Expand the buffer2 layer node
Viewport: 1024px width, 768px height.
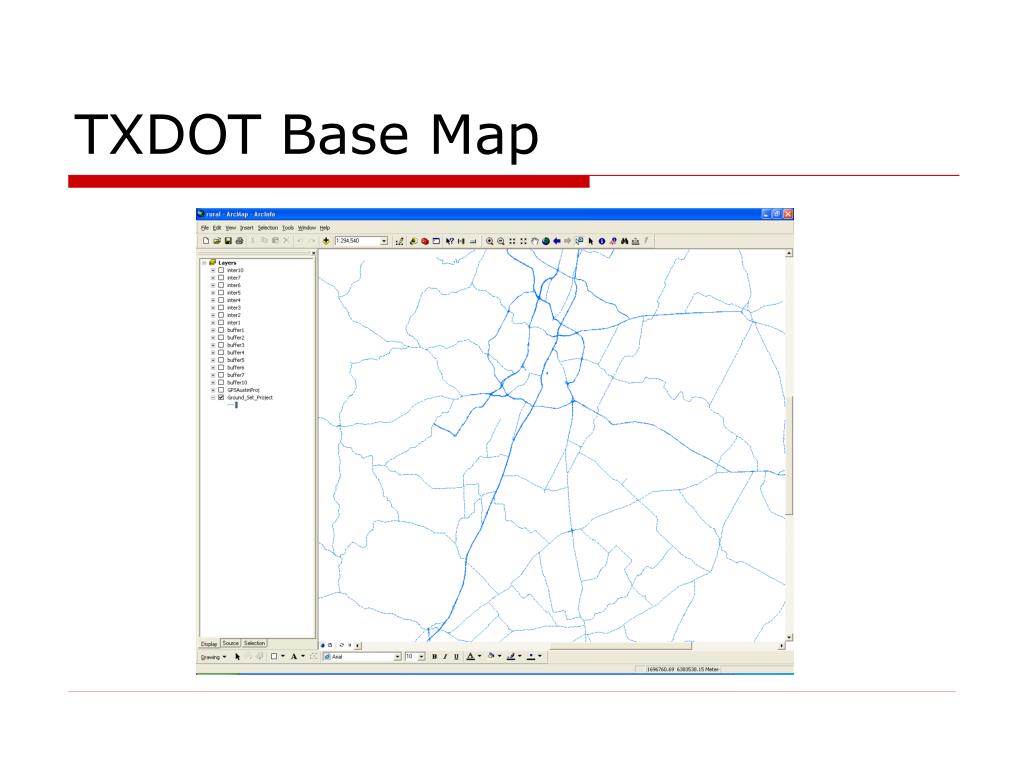(x=213, y=338)
